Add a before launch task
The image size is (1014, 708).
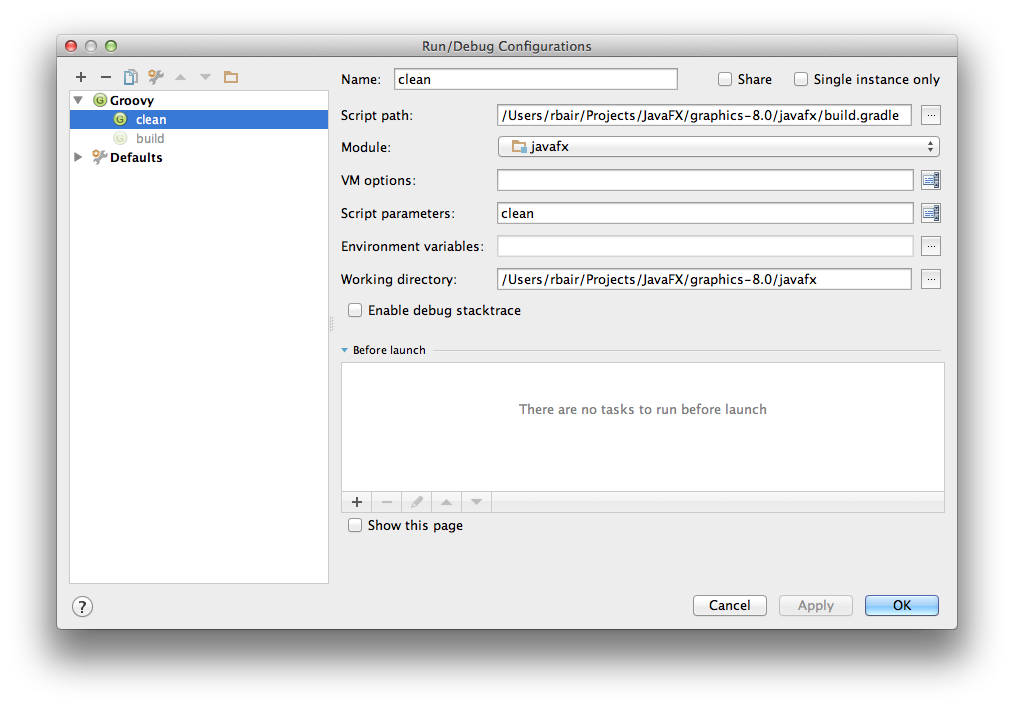356,502
